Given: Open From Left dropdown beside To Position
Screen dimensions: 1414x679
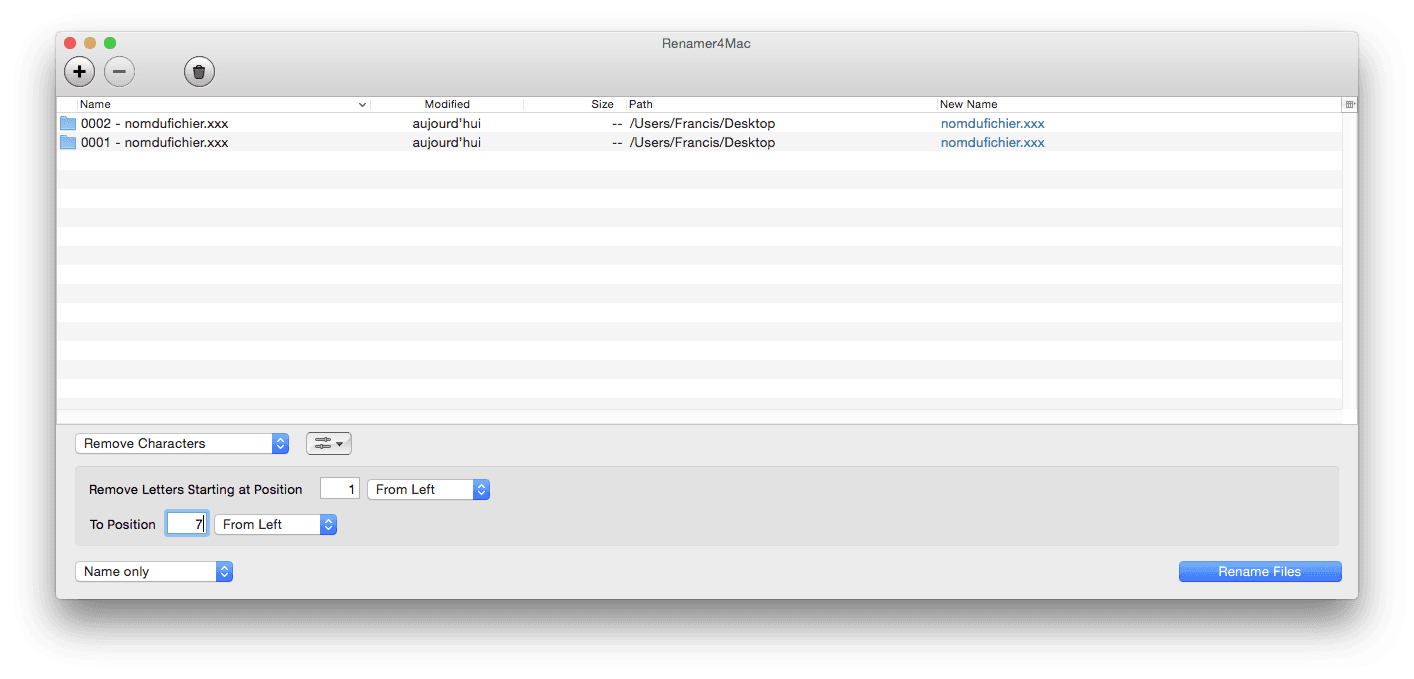Looking at the screenshot, I should [x=275, y=524].
